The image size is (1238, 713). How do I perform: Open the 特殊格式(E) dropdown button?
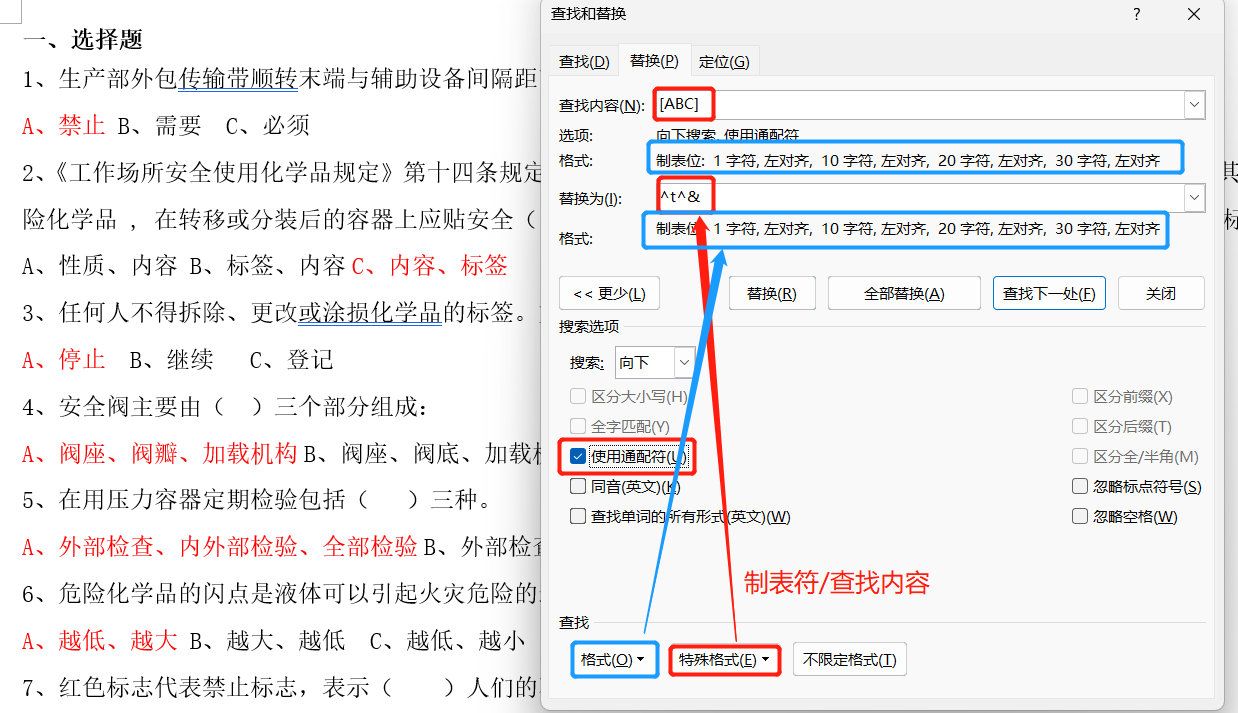coord(725,659)
